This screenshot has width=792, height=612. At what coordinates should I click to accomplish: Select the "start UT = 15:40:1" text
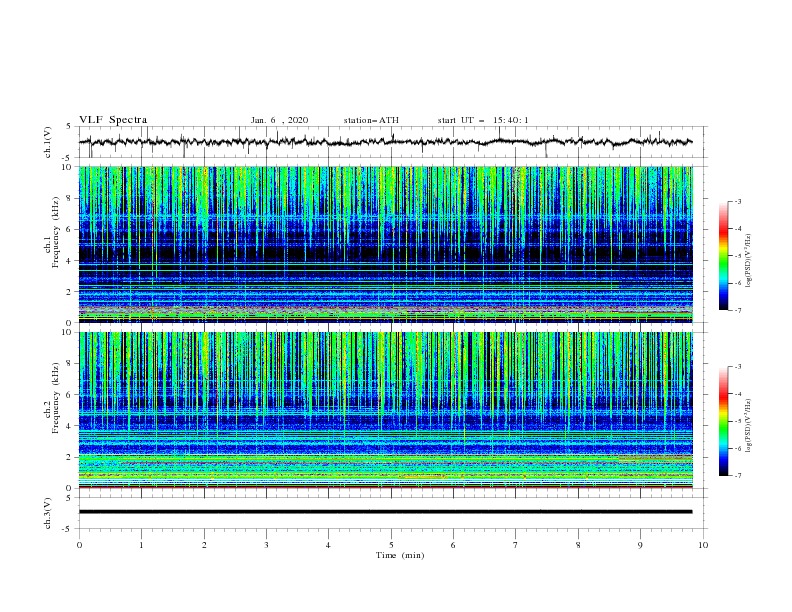pos(483,120)
